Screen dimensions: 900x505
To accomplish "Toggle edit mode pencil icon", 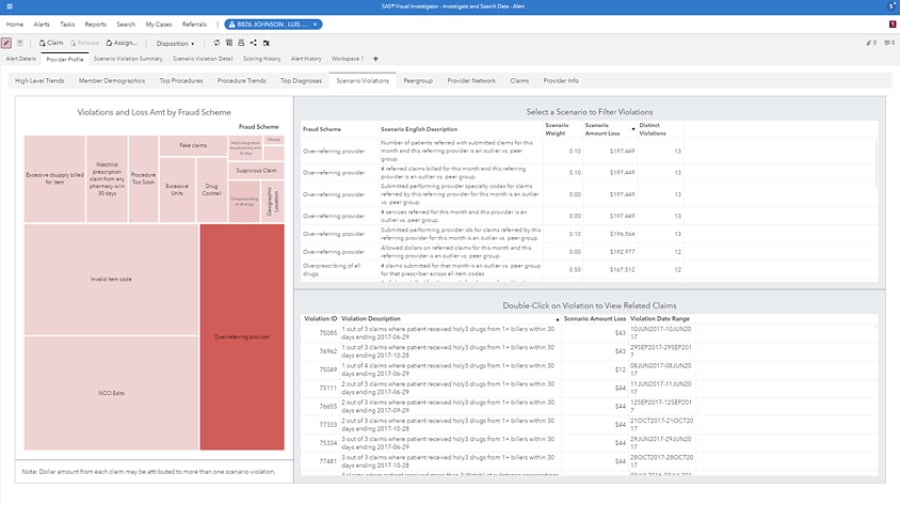I will tap(6, 43).
